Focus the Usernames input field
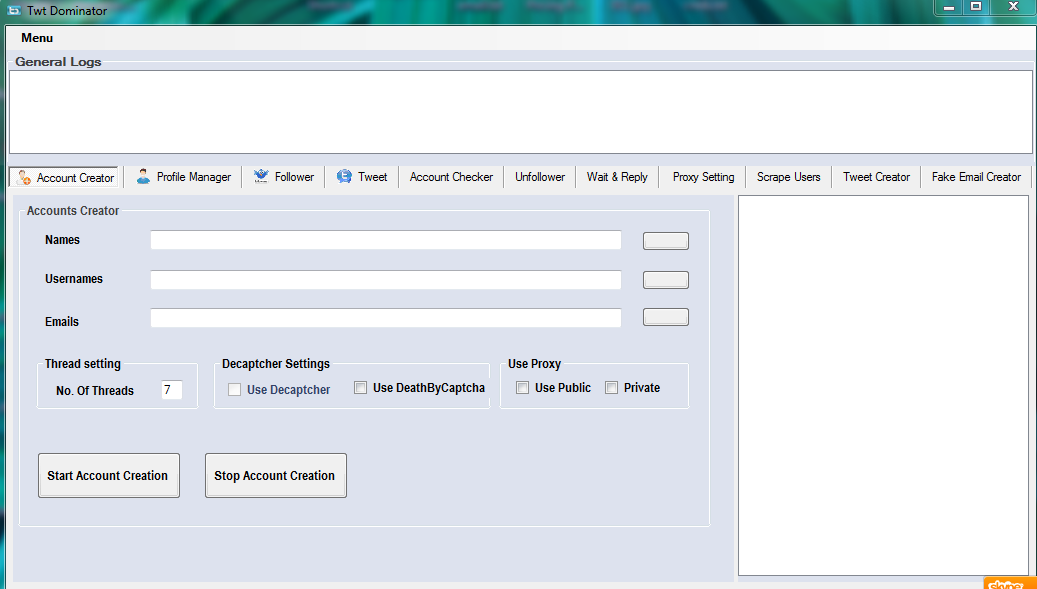Screen dimensions: 1037x589 tap(386, 280)
